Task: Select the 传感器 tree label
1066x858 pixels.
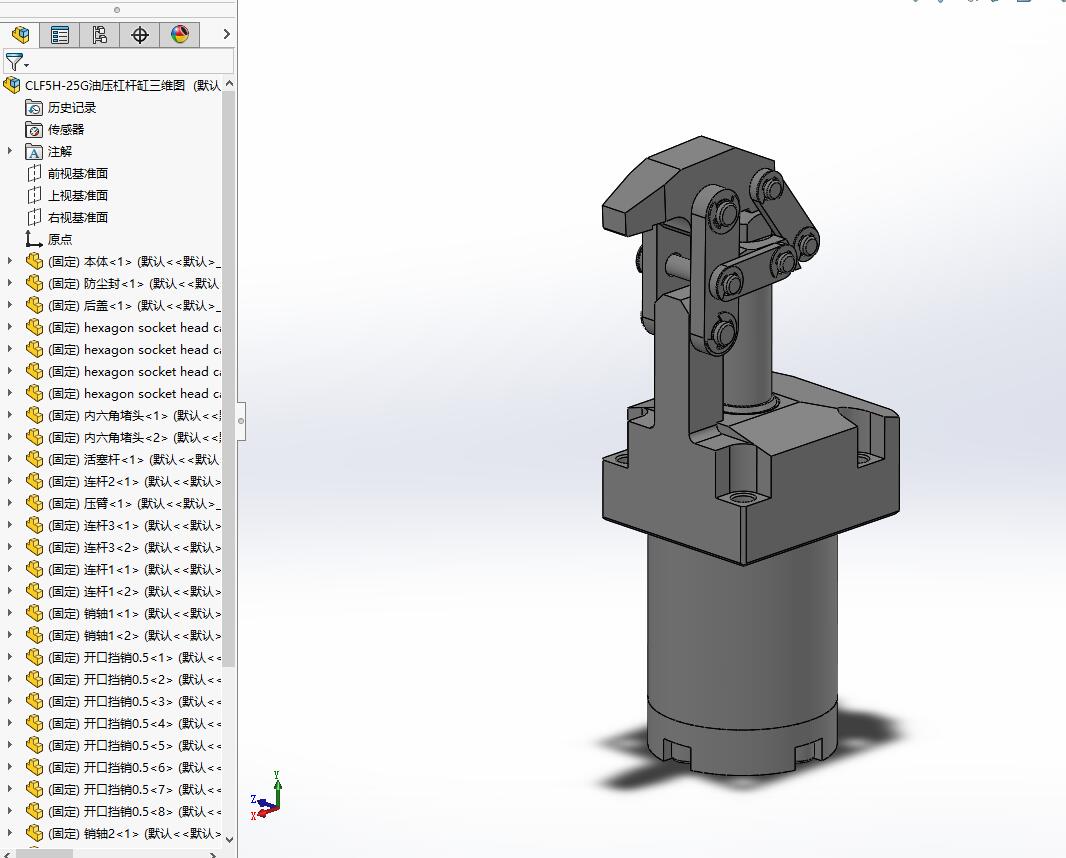Action: click(66, 129)
